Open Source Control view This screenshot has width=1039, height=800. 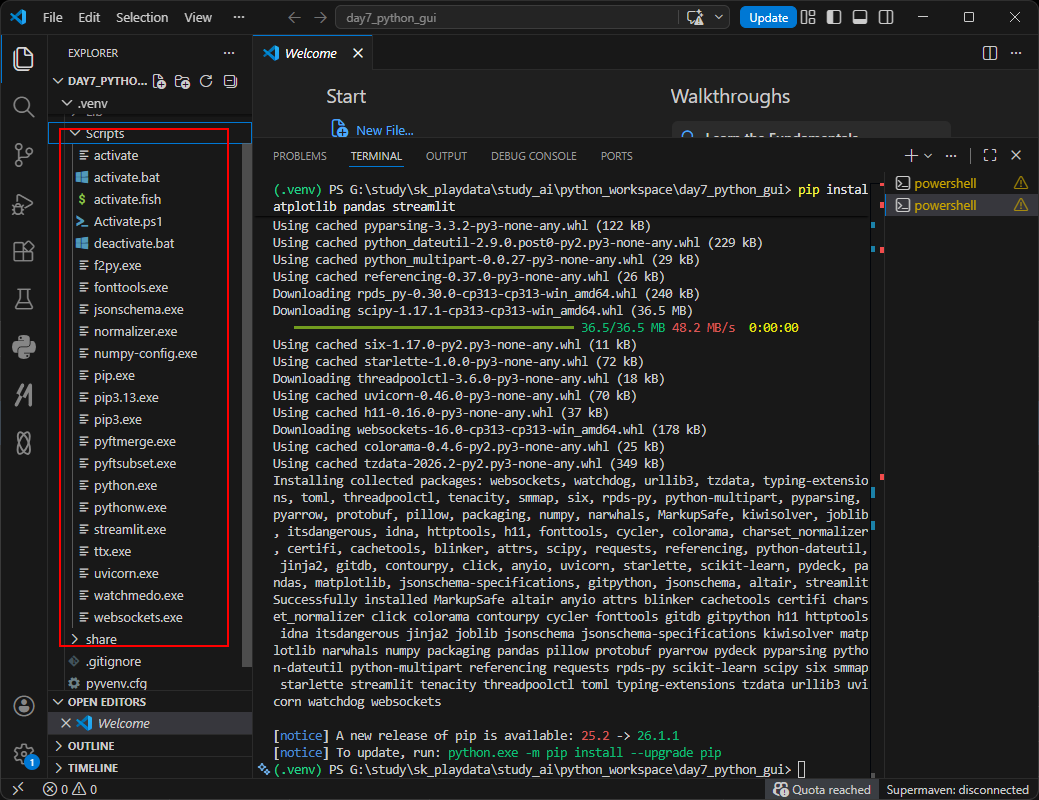pos(23,155)
